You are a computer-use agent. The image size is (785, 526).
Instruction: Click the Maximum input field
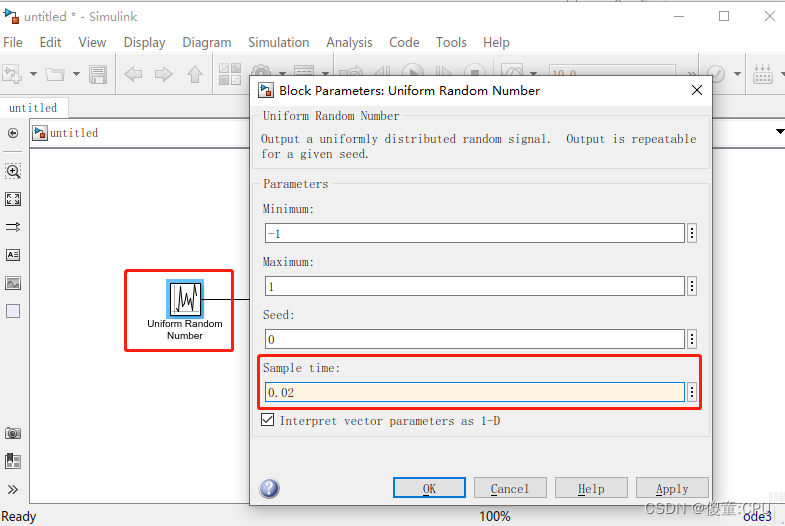point(475,286)
